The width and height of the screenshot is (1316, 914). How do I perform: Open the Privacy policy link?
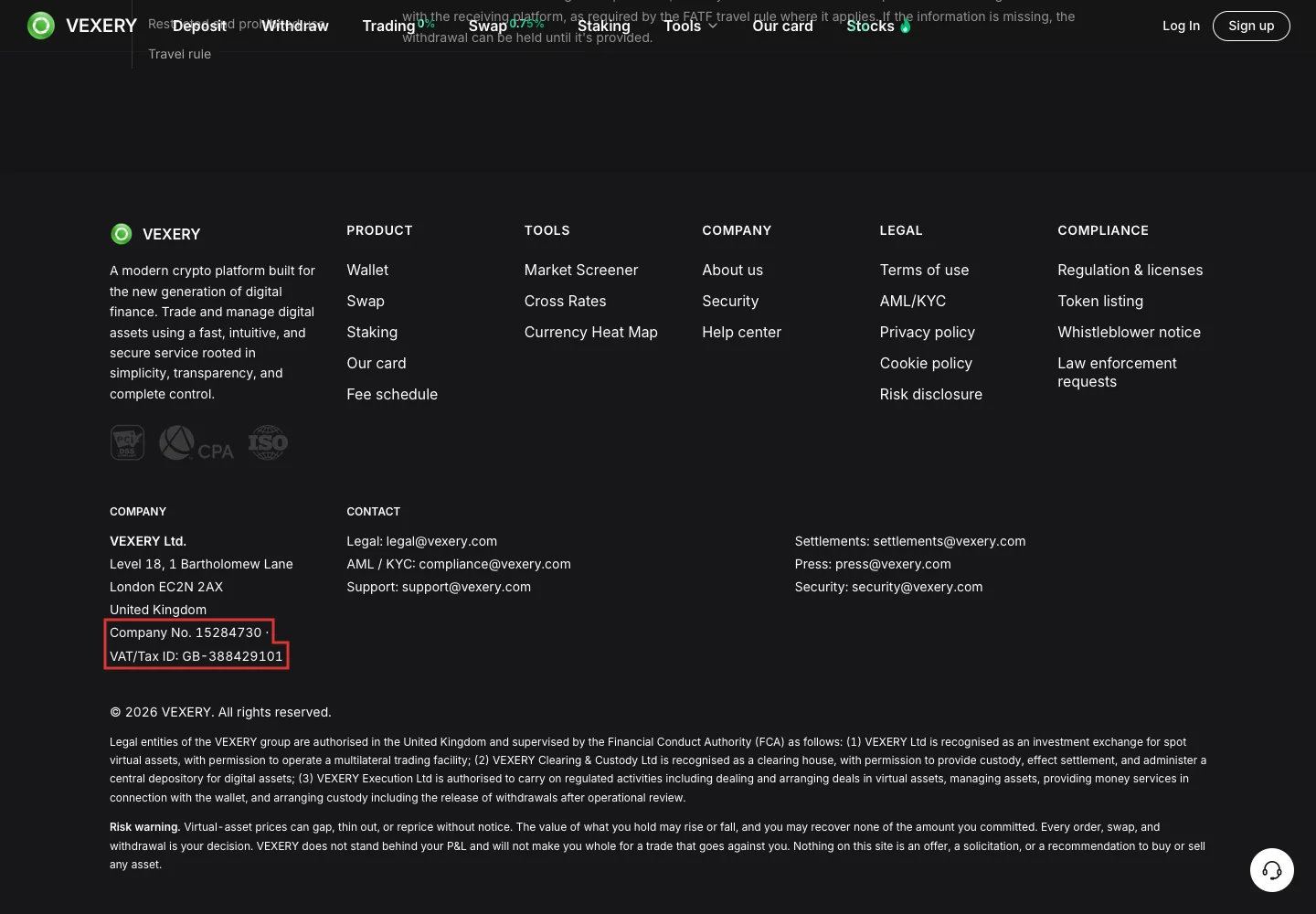(928, 332)
